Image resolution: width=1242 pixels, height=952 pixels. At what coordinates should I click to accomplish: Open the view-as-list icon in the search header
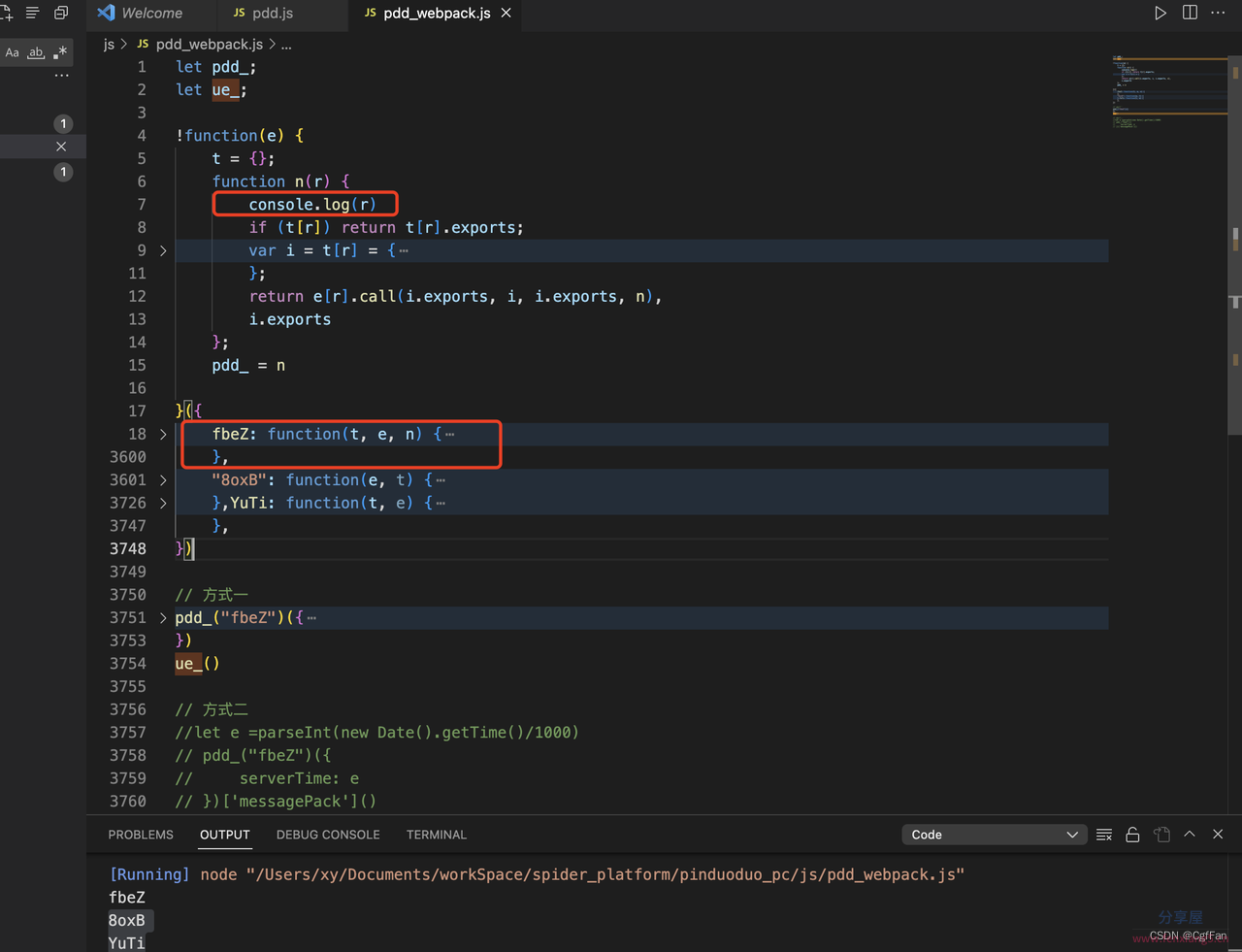(32, 13)
